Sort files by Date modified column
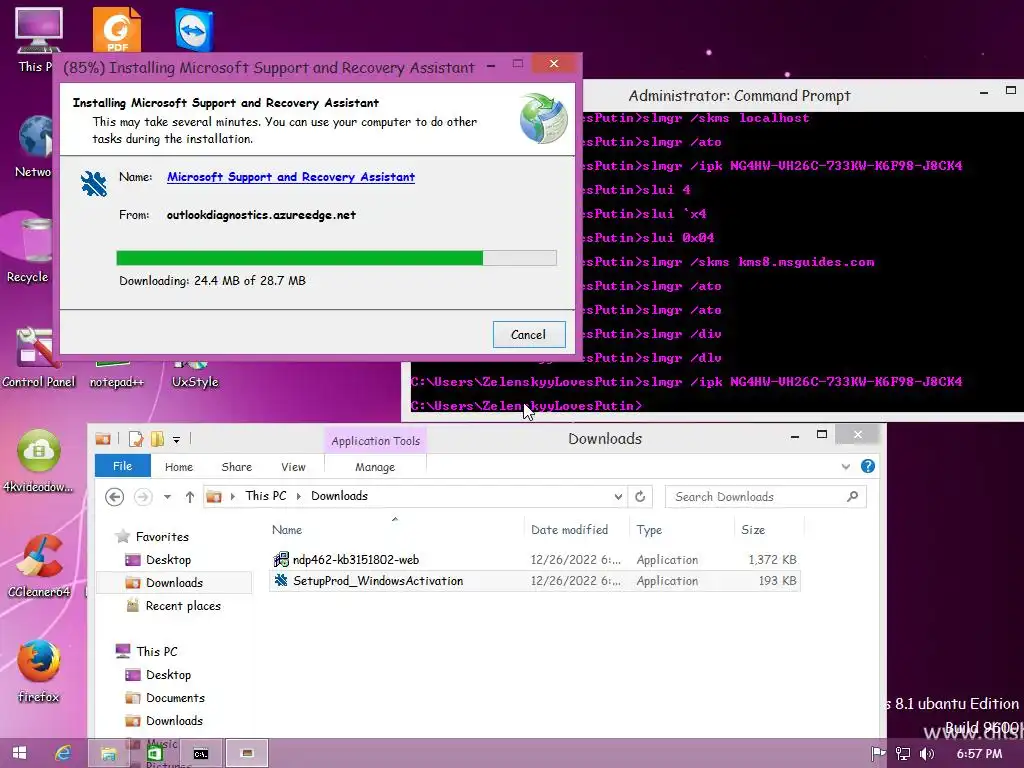The image size is (1024, 768). 577,530
